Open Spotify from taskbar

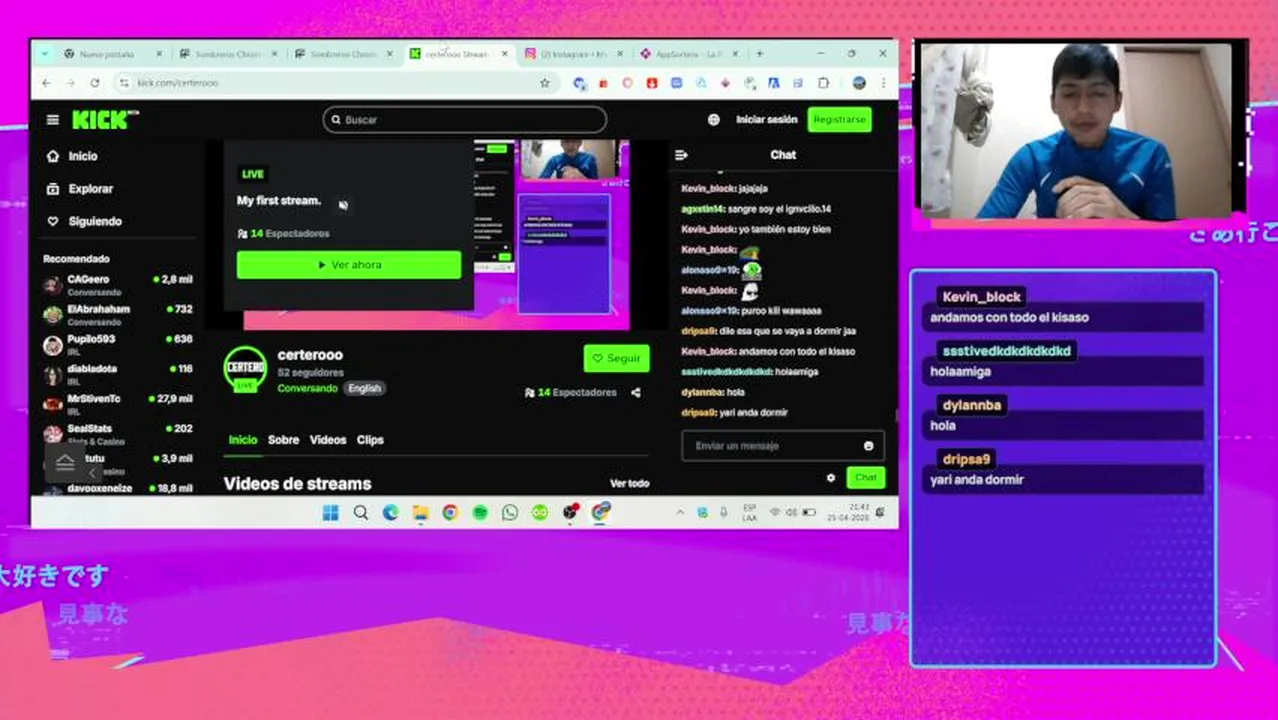pyautogui.click(x=480, y=512)
